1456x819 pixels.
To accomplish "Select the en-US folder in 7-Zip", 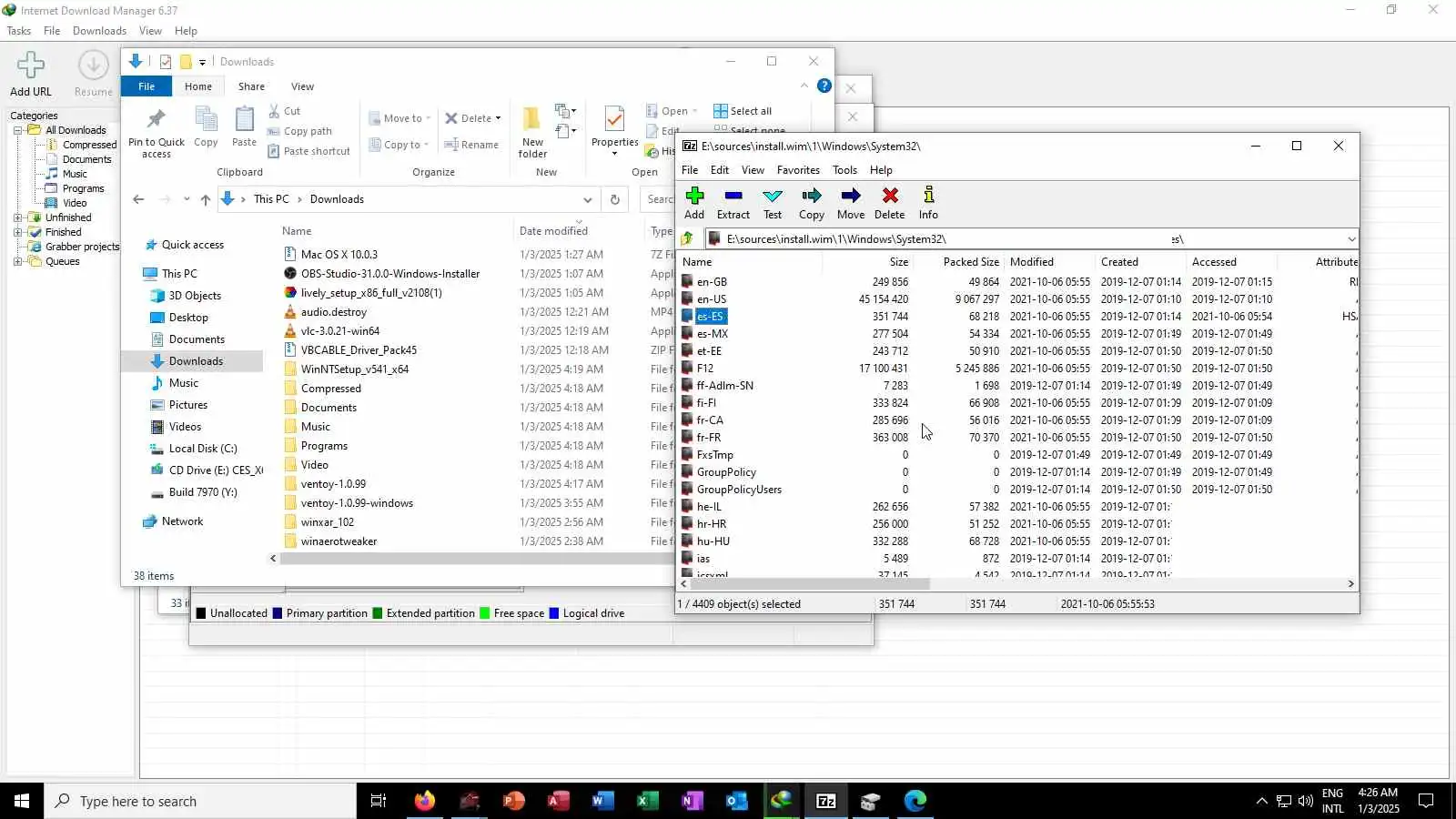I will 712,299.
